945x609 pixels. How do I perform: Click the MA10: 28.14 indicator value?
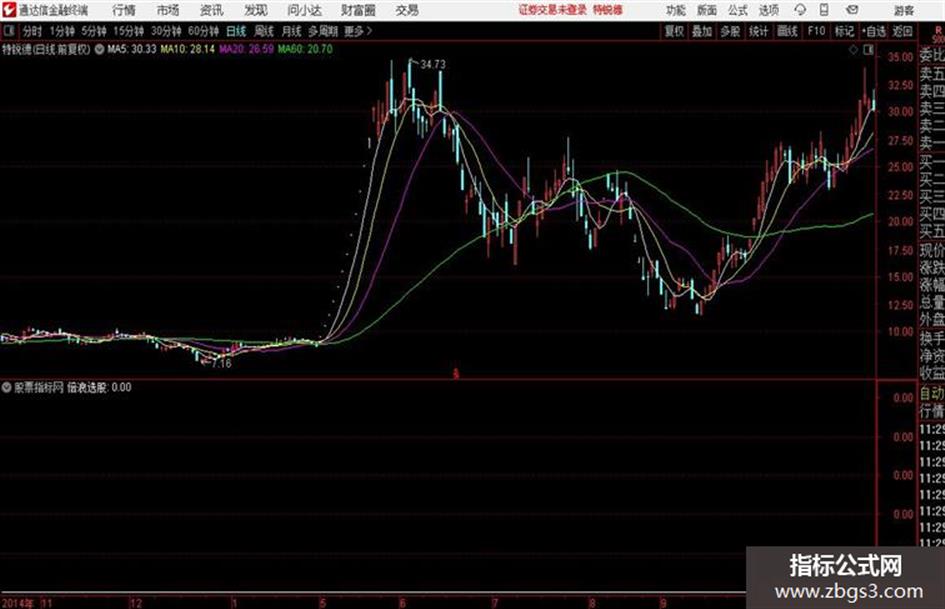(187, 49)
